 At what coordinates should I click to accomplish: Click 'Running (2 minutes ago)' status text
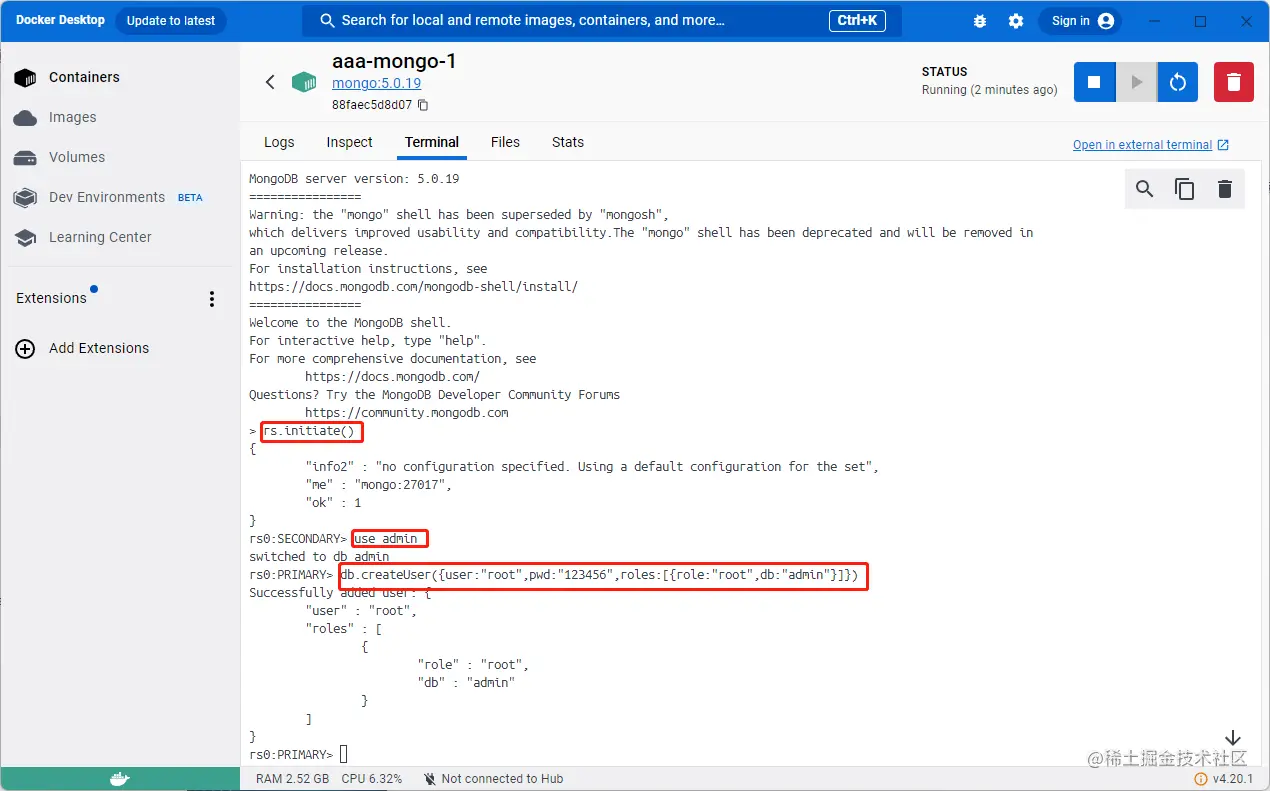click(x=989, y=90)
